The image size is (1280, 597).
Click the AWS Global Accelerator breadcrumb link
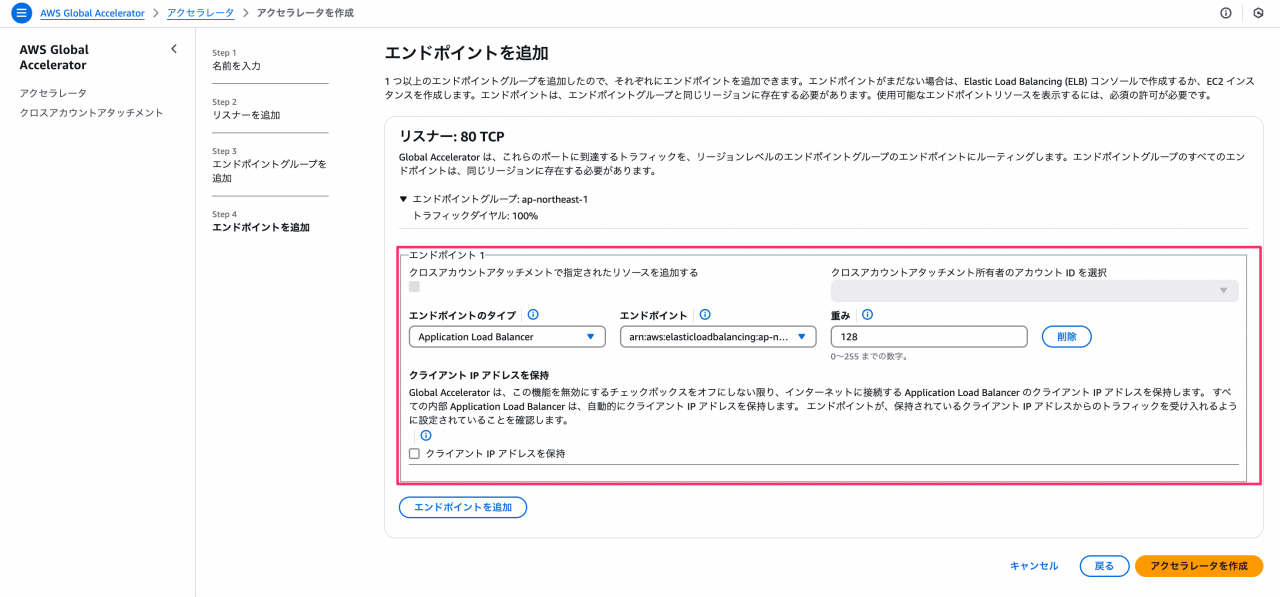[93, 13]
